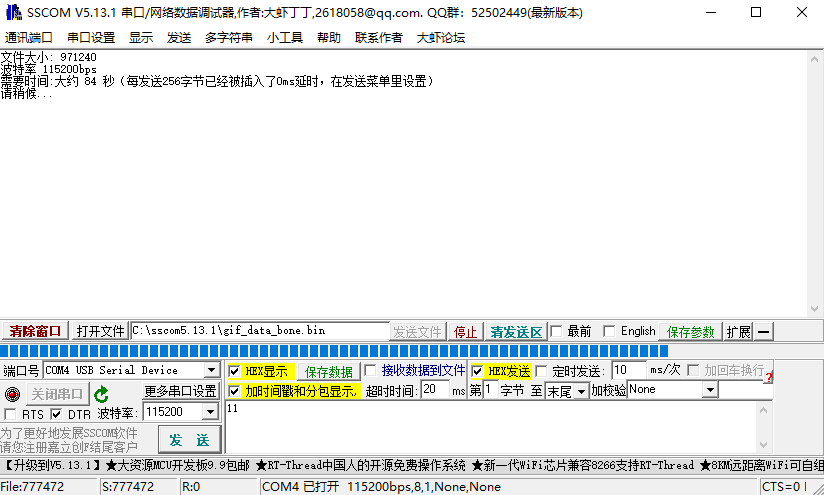
Task: Click the file path input field
Action: click(260, 331)
